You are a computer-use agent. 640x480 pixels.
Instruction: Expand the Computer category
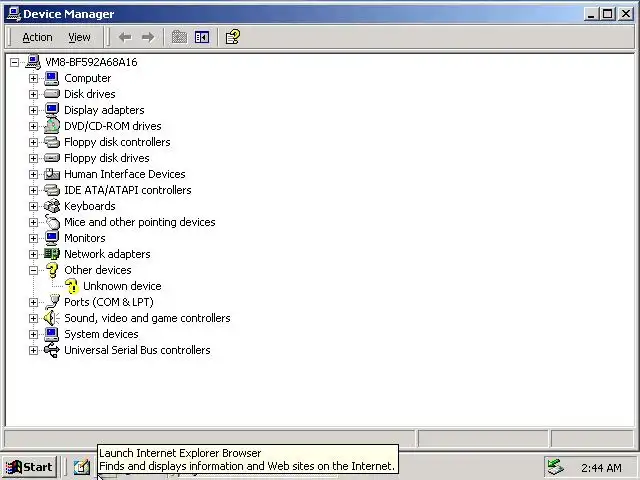(33, 78)
